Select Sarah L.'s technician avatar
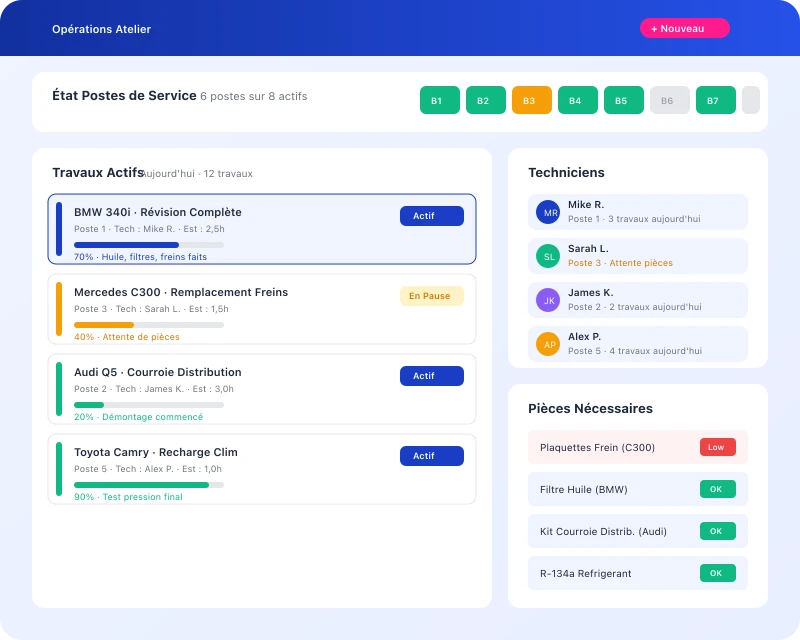Viewport: 800px width, 640px height. click(547, 256)
